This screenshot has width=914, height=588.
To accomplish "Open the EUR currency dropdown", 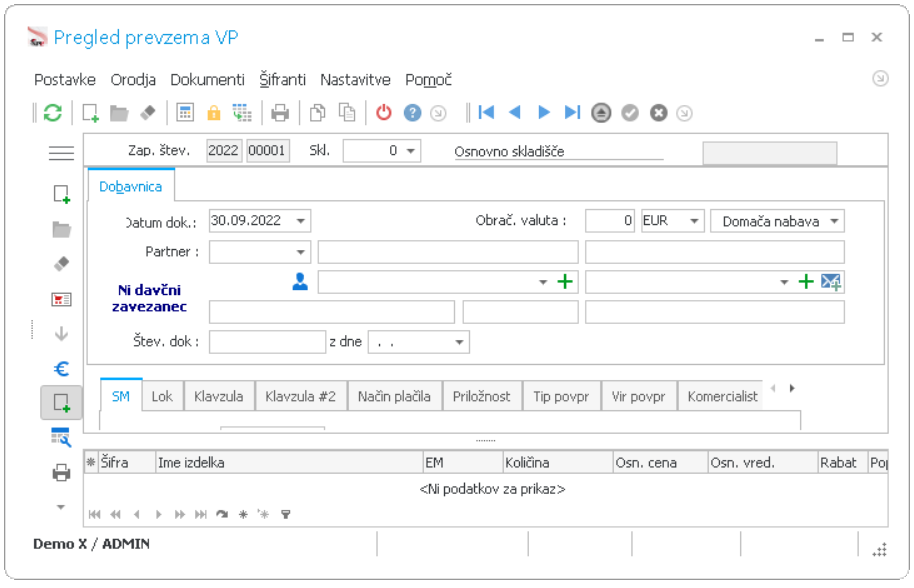I will click(694, 221).
